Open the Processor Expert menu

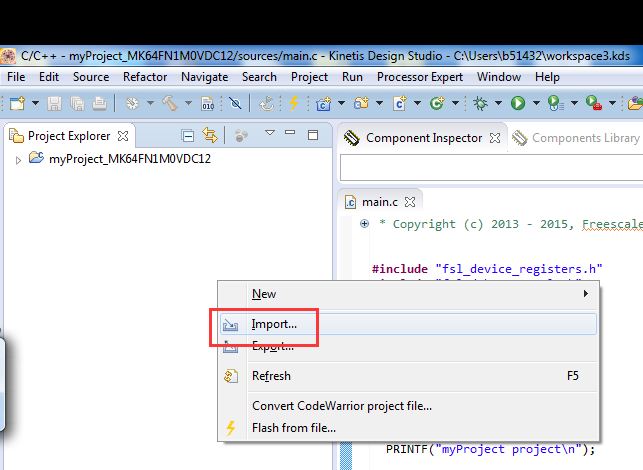(420, 77)
